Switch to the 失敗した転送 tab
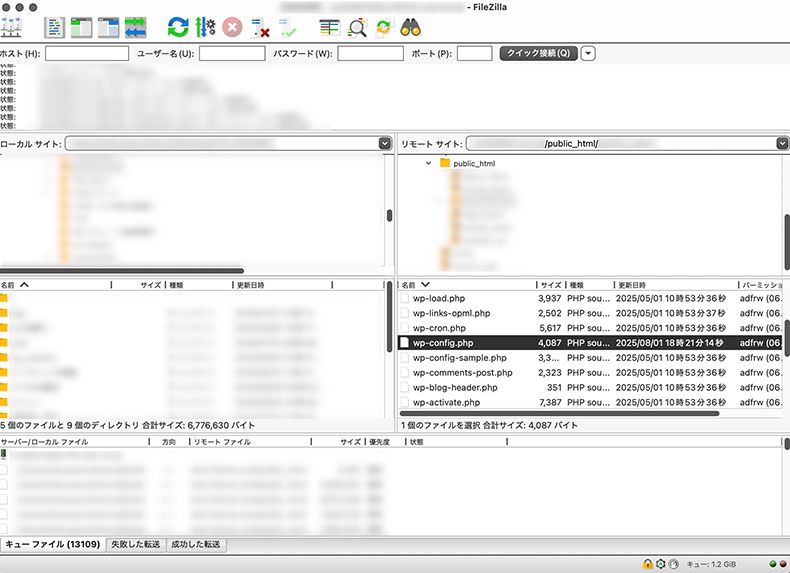The height and width of the screenshot is (573, 790). [136, 545]
